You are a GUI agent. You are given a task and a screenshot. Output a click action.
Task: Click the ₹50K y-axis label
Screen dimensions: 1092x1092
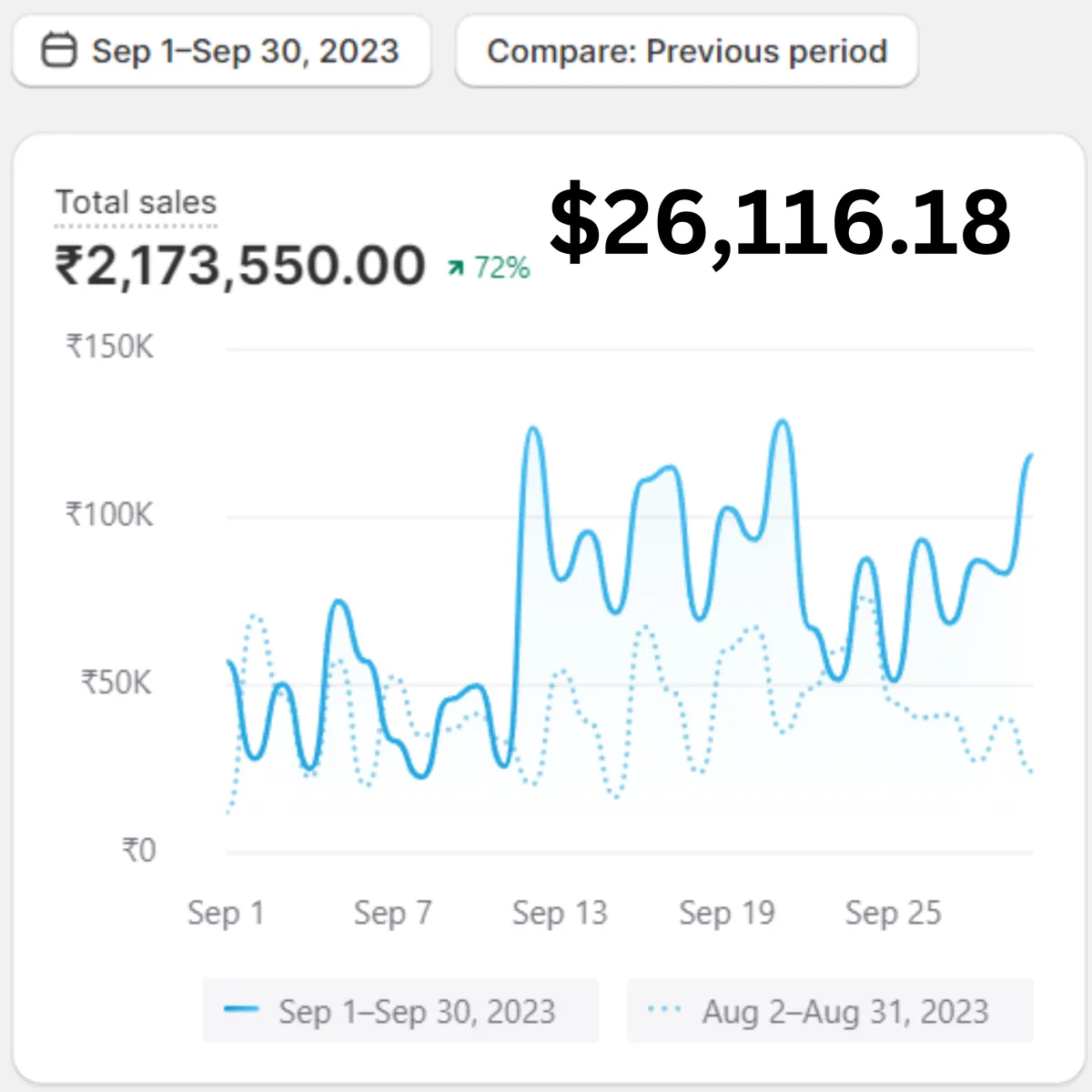pyautogui.click(x=116, y=682)
